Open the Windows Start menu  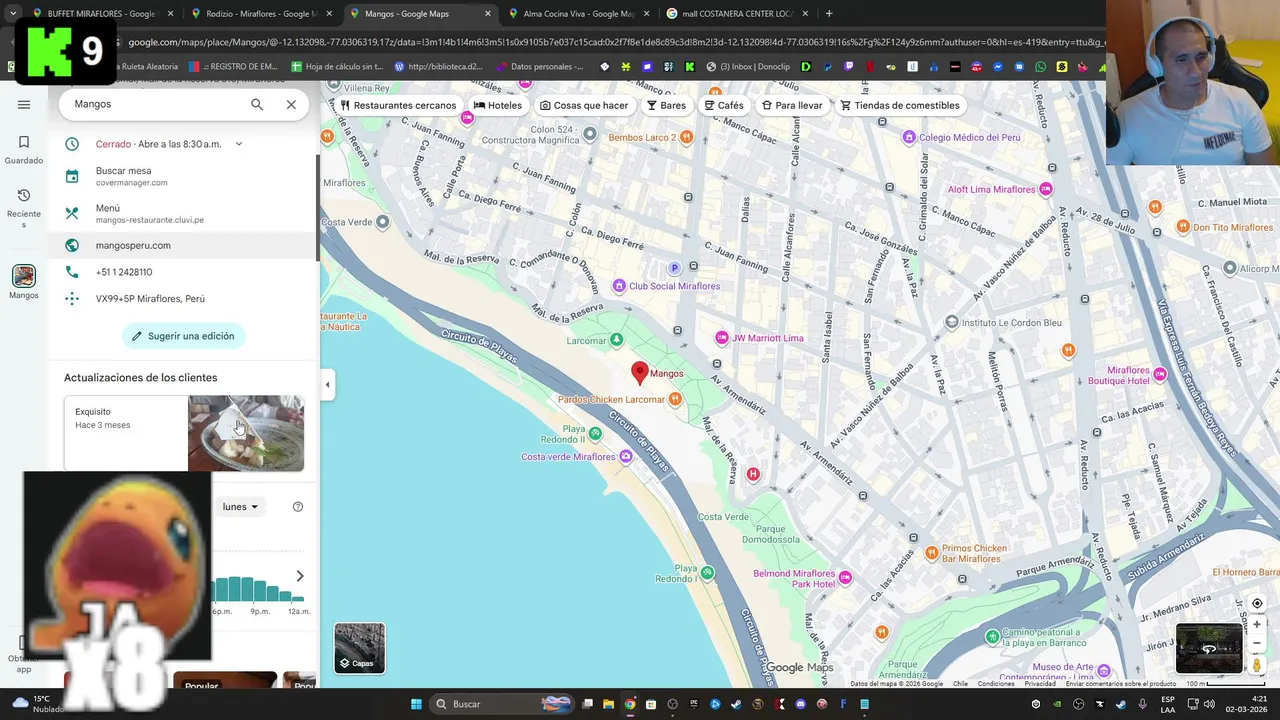(416, 704)
